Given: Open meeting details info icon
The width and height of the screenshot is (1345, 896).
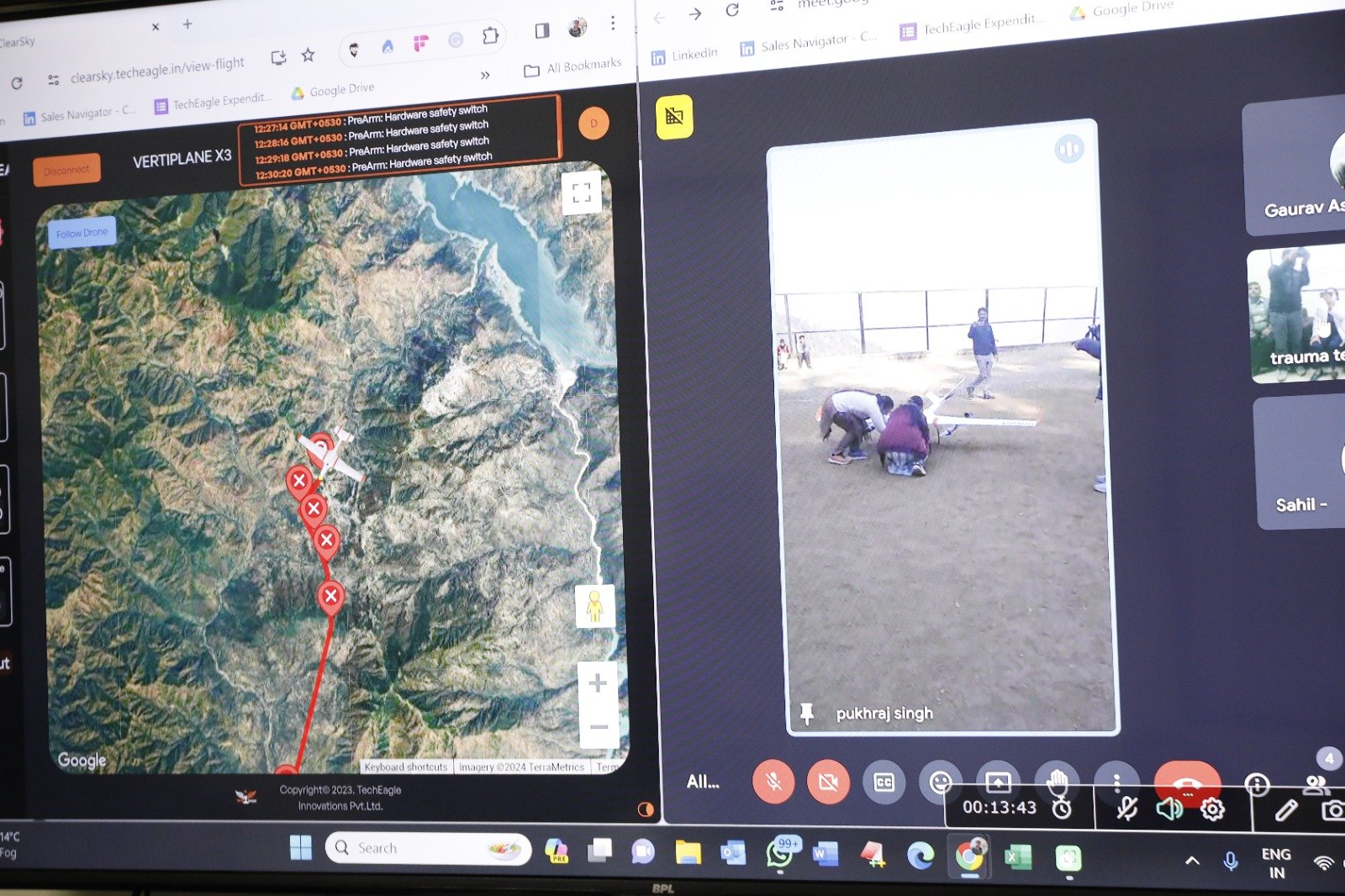Looking at the screenshot, I should [x=1257, y=784].
